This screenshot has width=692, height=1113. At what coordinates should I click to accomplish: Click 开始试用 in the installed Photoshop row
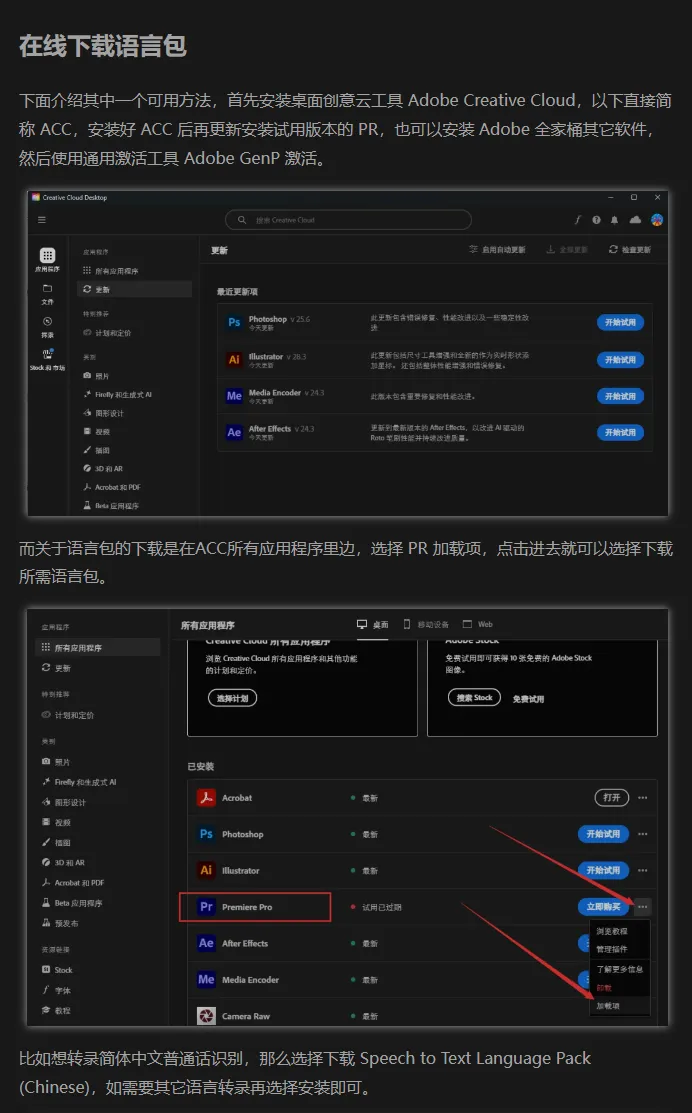(x=603, y=834)
